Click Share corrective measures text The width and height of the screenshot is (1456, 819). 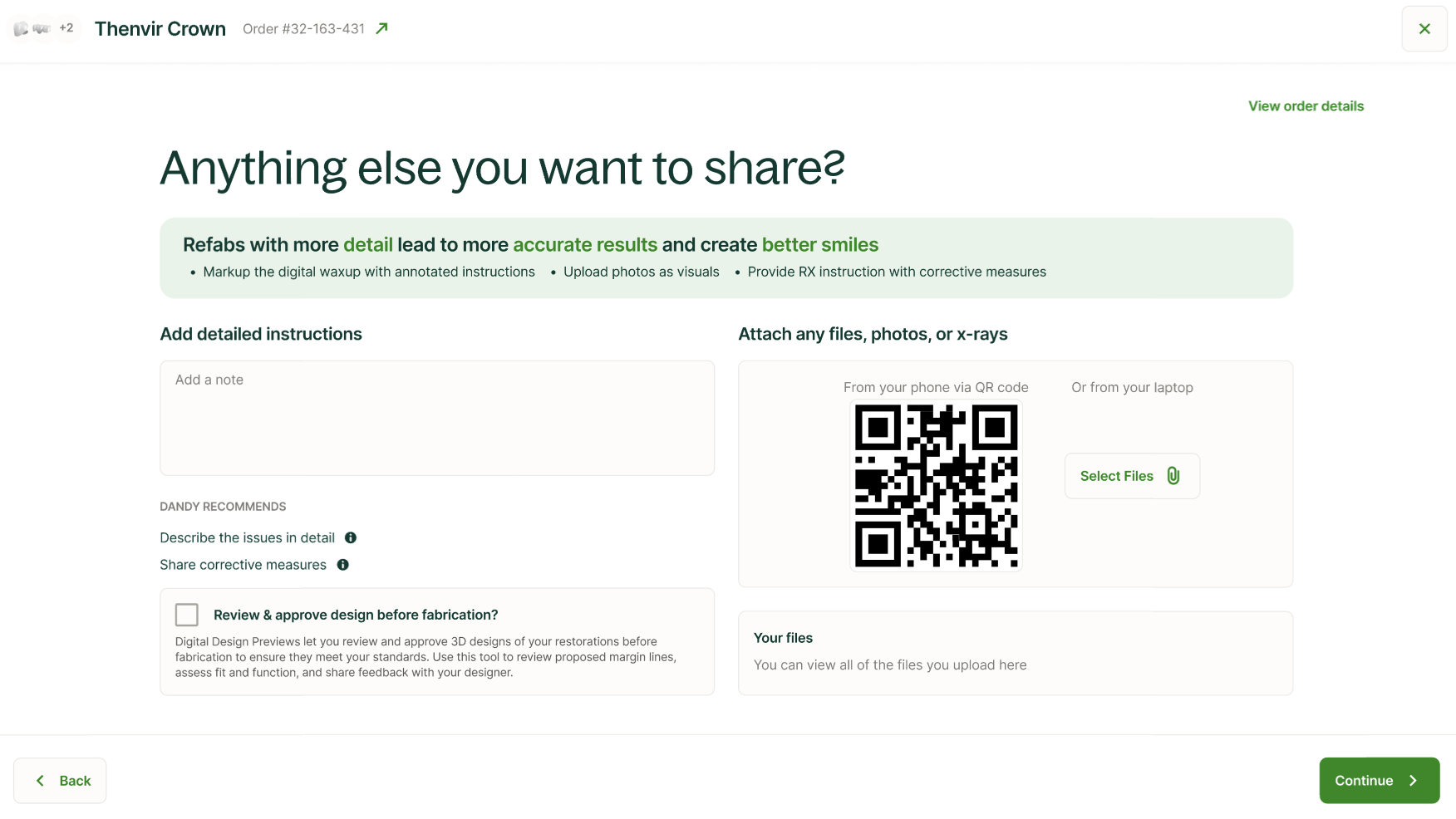243,565
